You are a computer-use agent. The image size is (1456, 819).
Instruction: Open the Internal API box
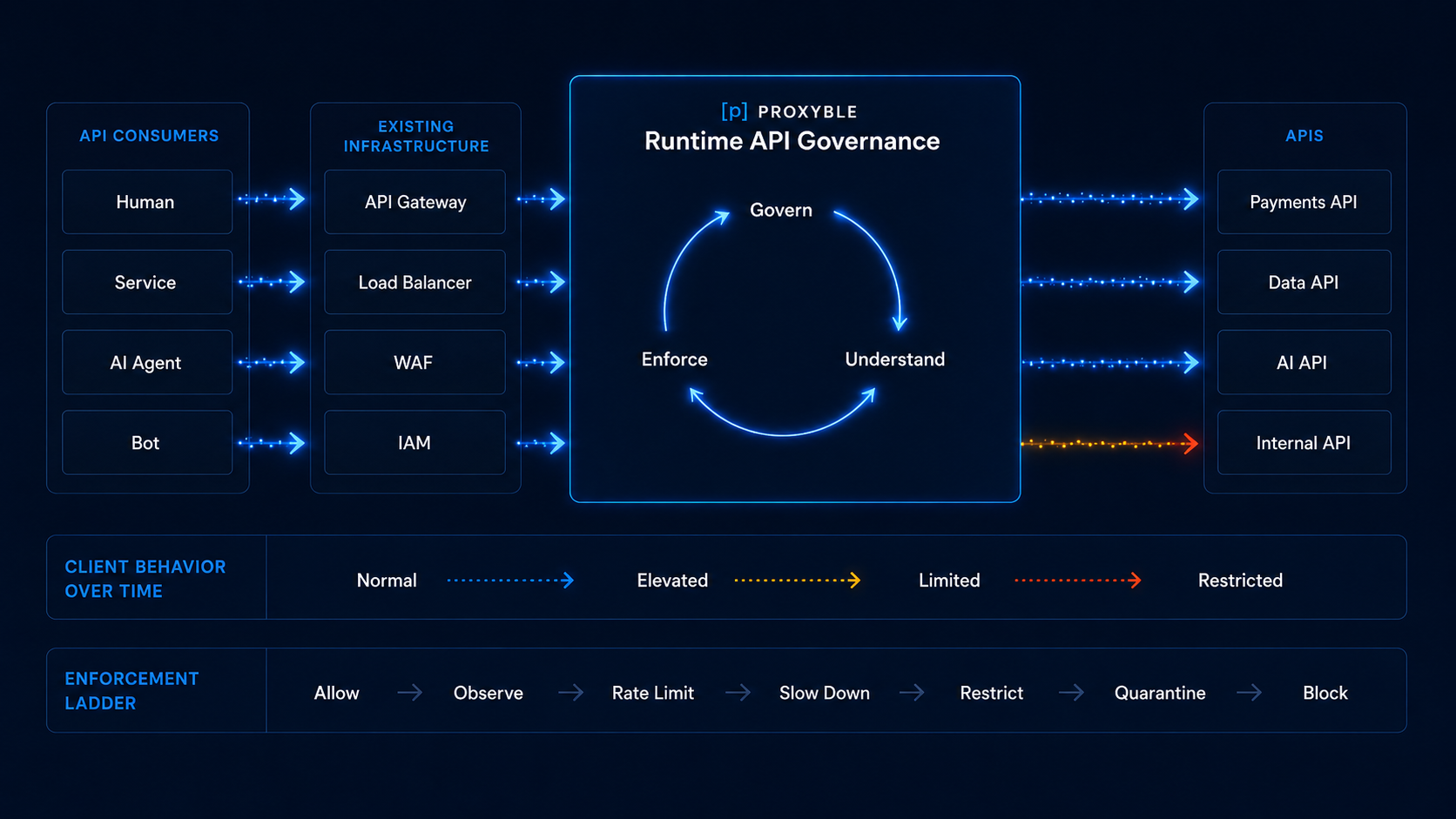pyautogui.click(x=1304, y=442)
